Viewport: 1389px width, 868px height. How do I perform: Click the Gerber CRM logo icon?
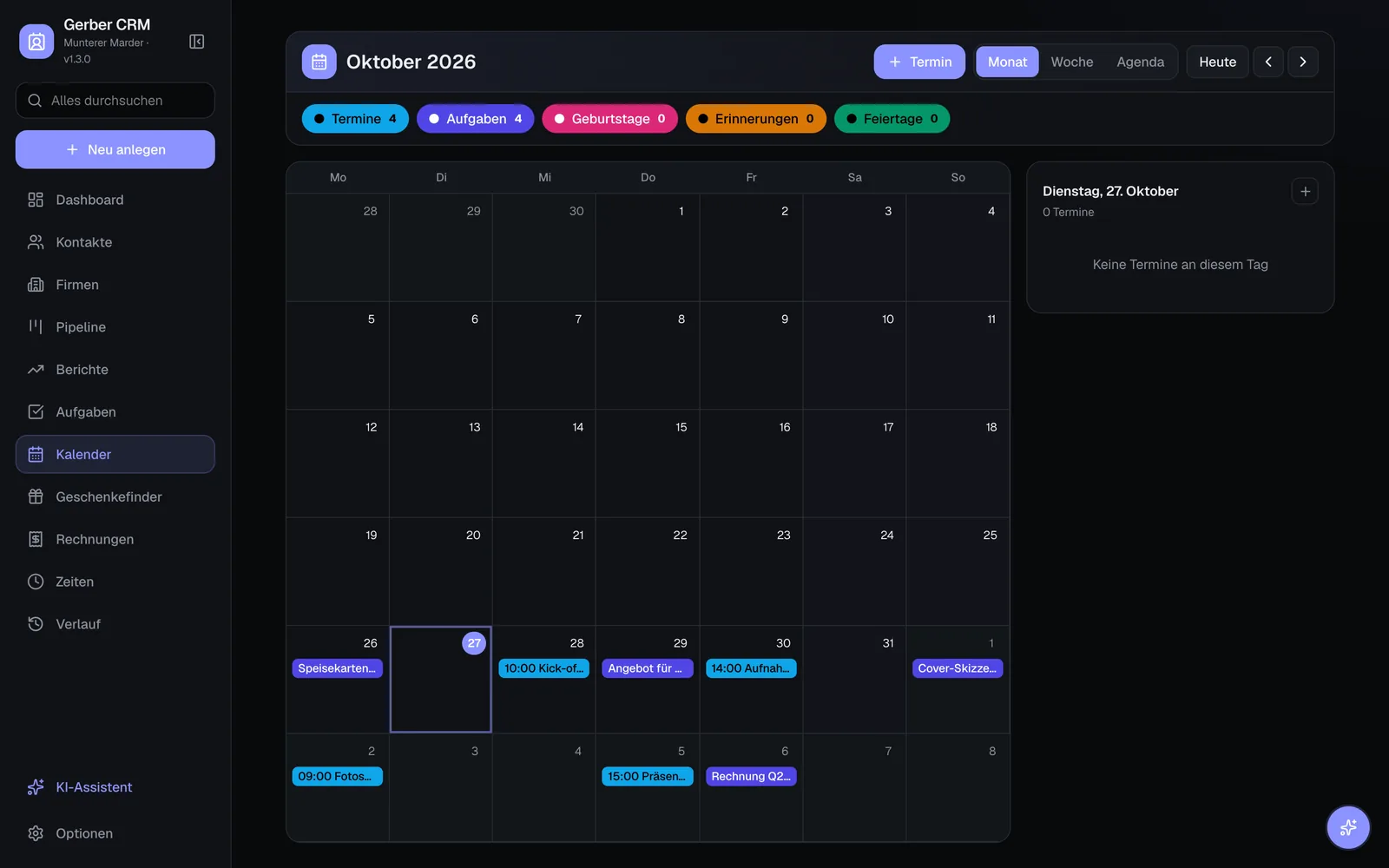pyautogui.click(x=36, y=41)
